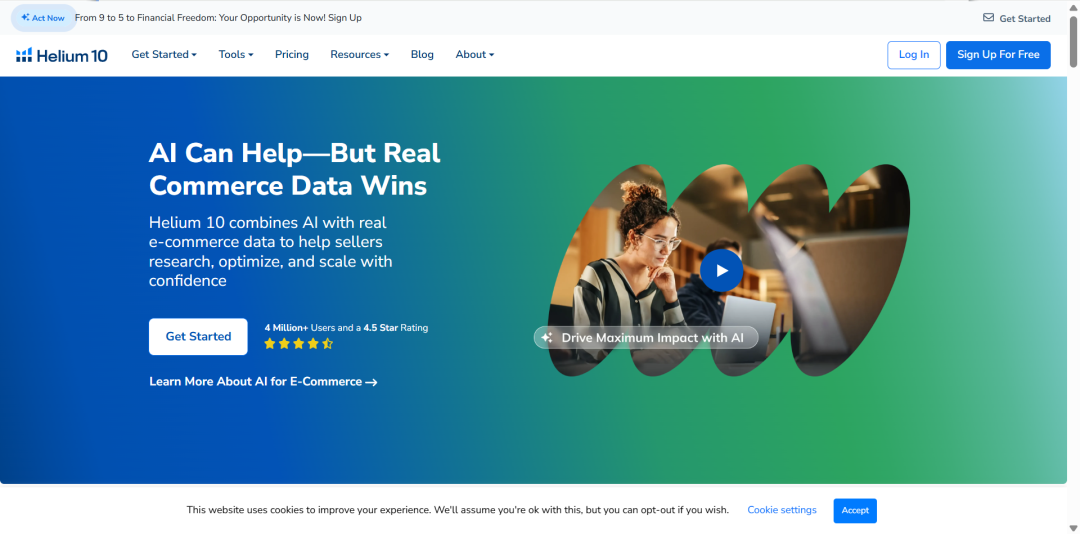This screenshot has height=534, width=1080.
Task: Open the About dropdown menu
Action: click(x=474, y=55)
